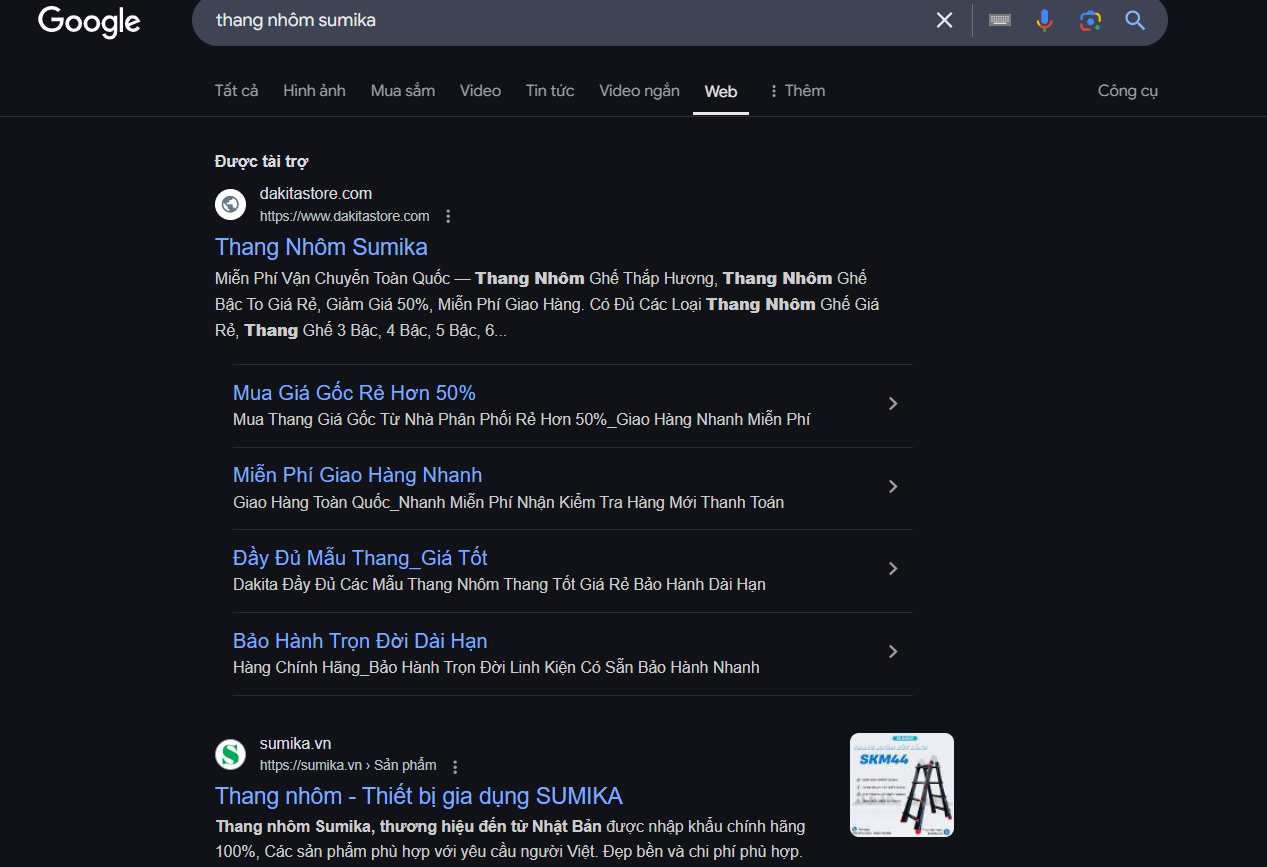
Task: Search by image with Lens icon
Action: (1090, 20)
